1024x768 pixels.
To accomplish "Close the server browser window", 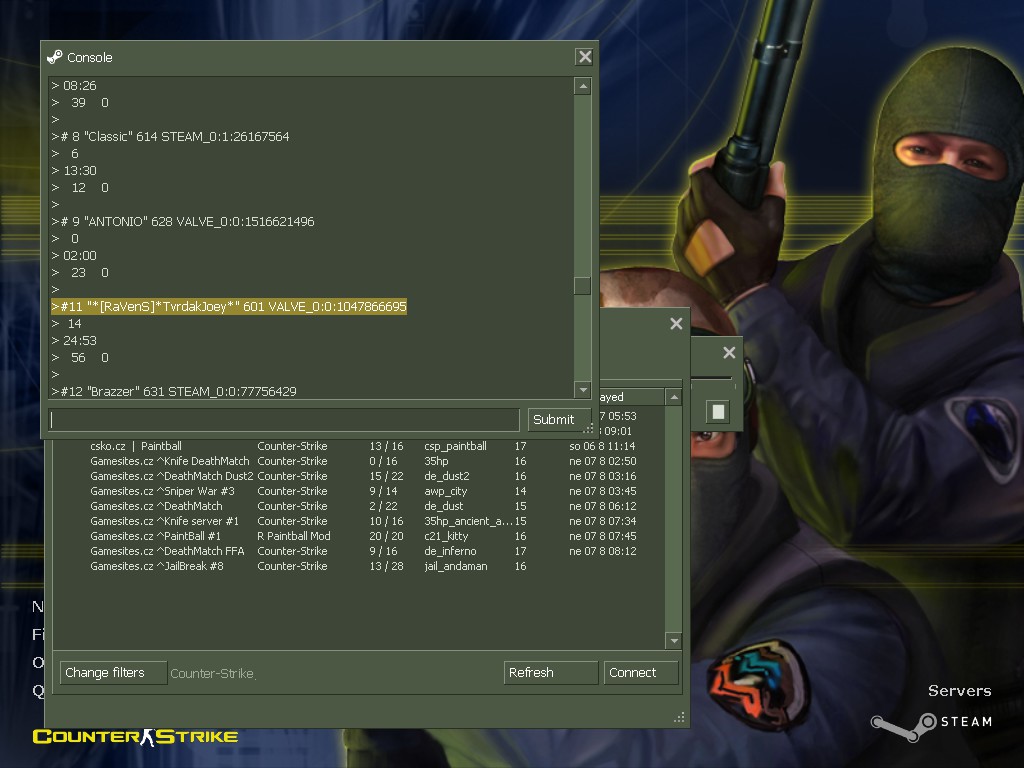I will pyautogui.click(x=676, y=323).
